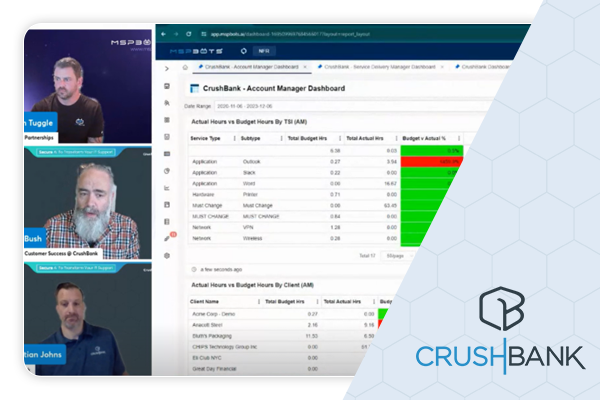Select the Tuggle Partnerships video tile

88,86
